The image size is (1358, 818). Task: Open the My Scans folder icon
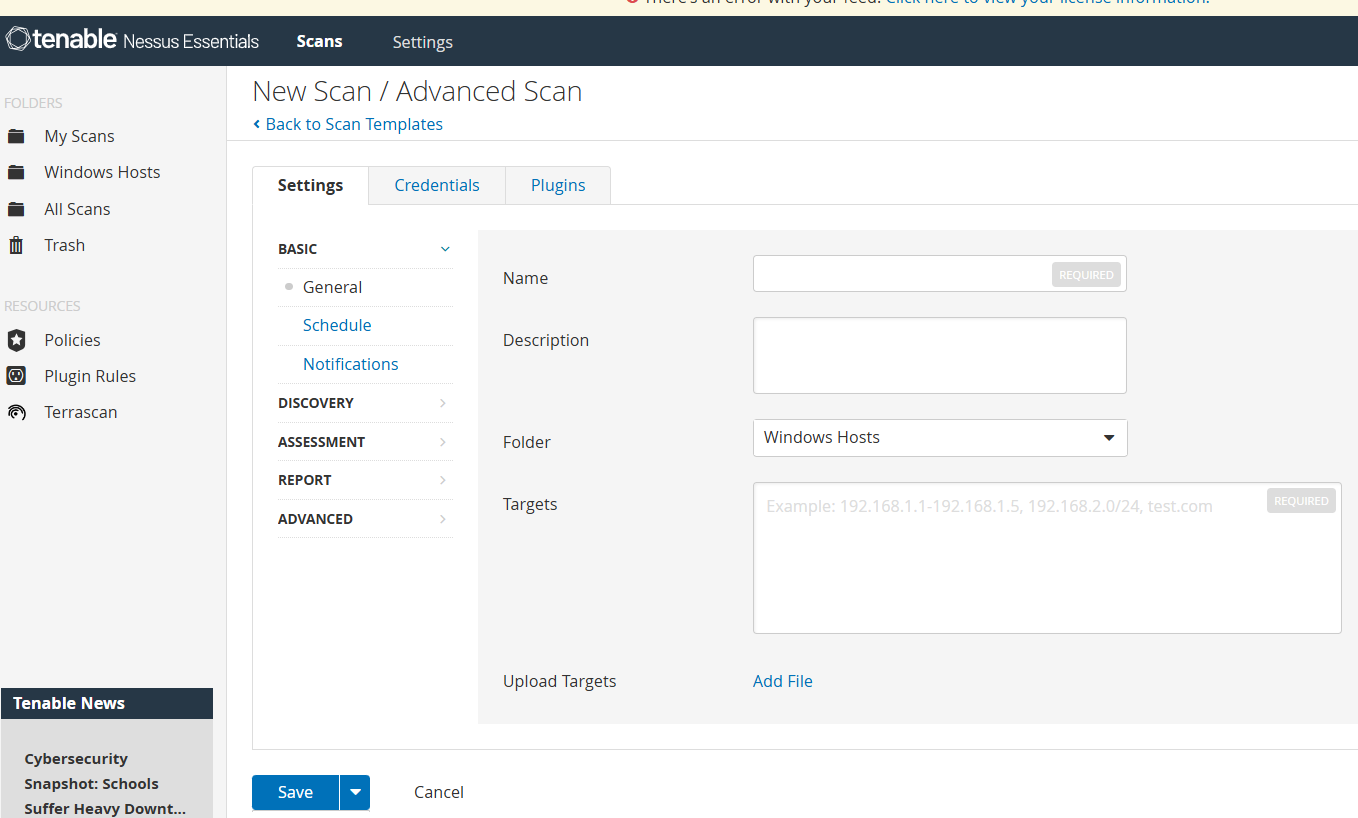coord(18,135)
